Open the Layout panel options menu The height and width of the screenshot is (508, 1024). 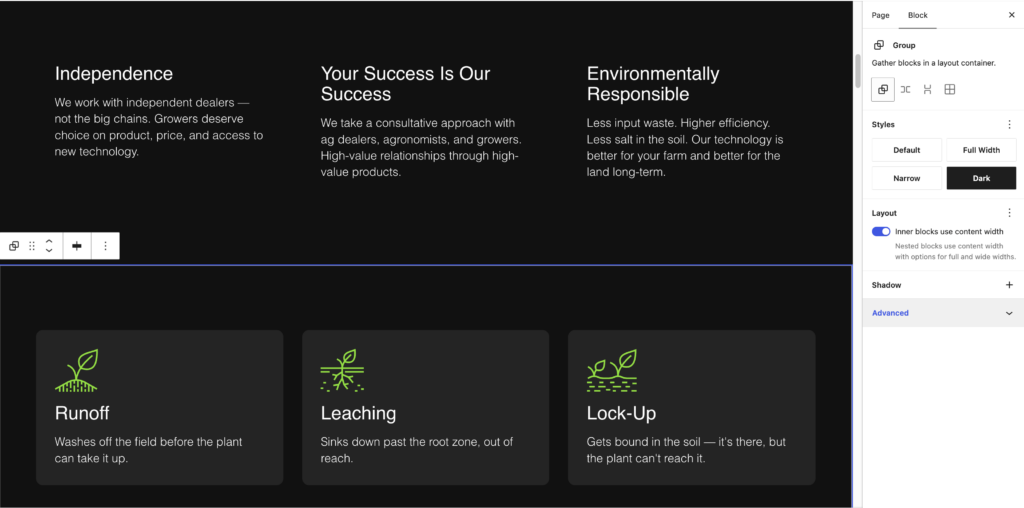tap(1009, 213)
